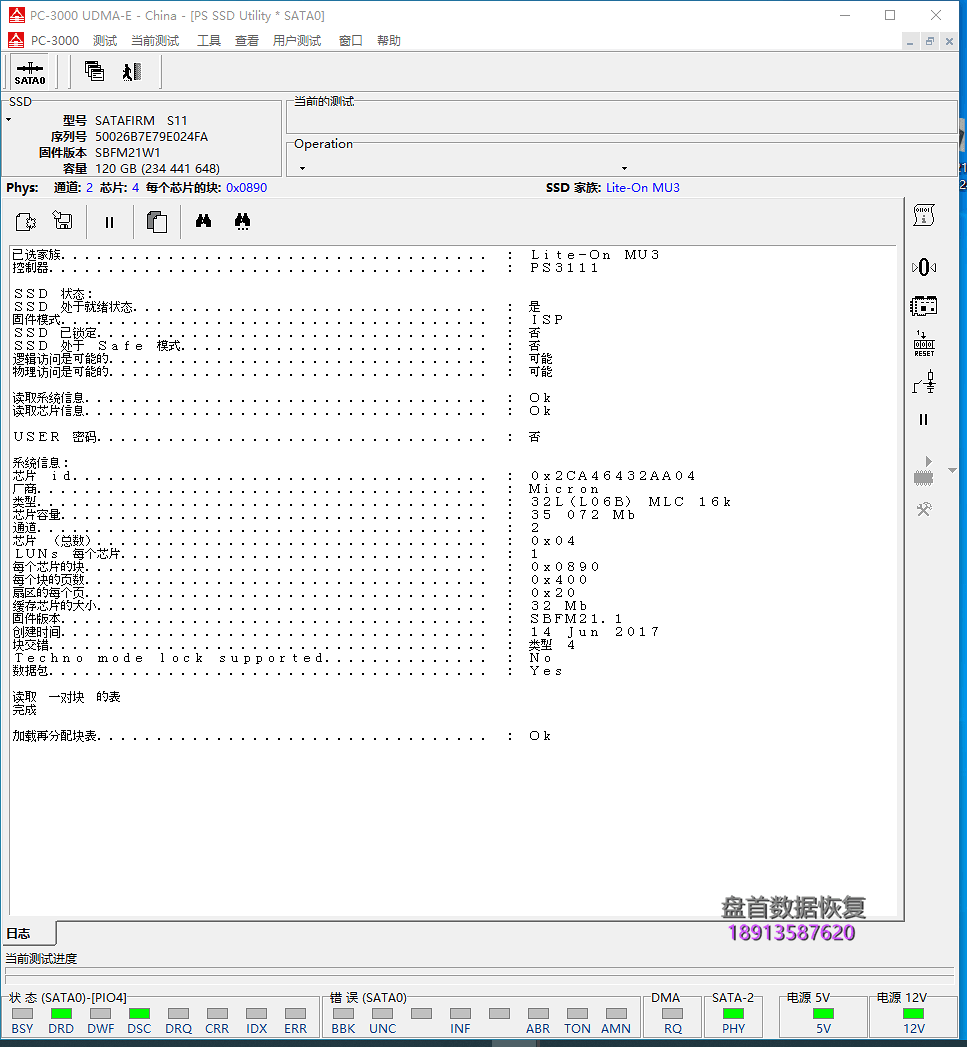Open the 查看 menu
The height and width of the screenshot is (1047, 967).
click(246, 41)
